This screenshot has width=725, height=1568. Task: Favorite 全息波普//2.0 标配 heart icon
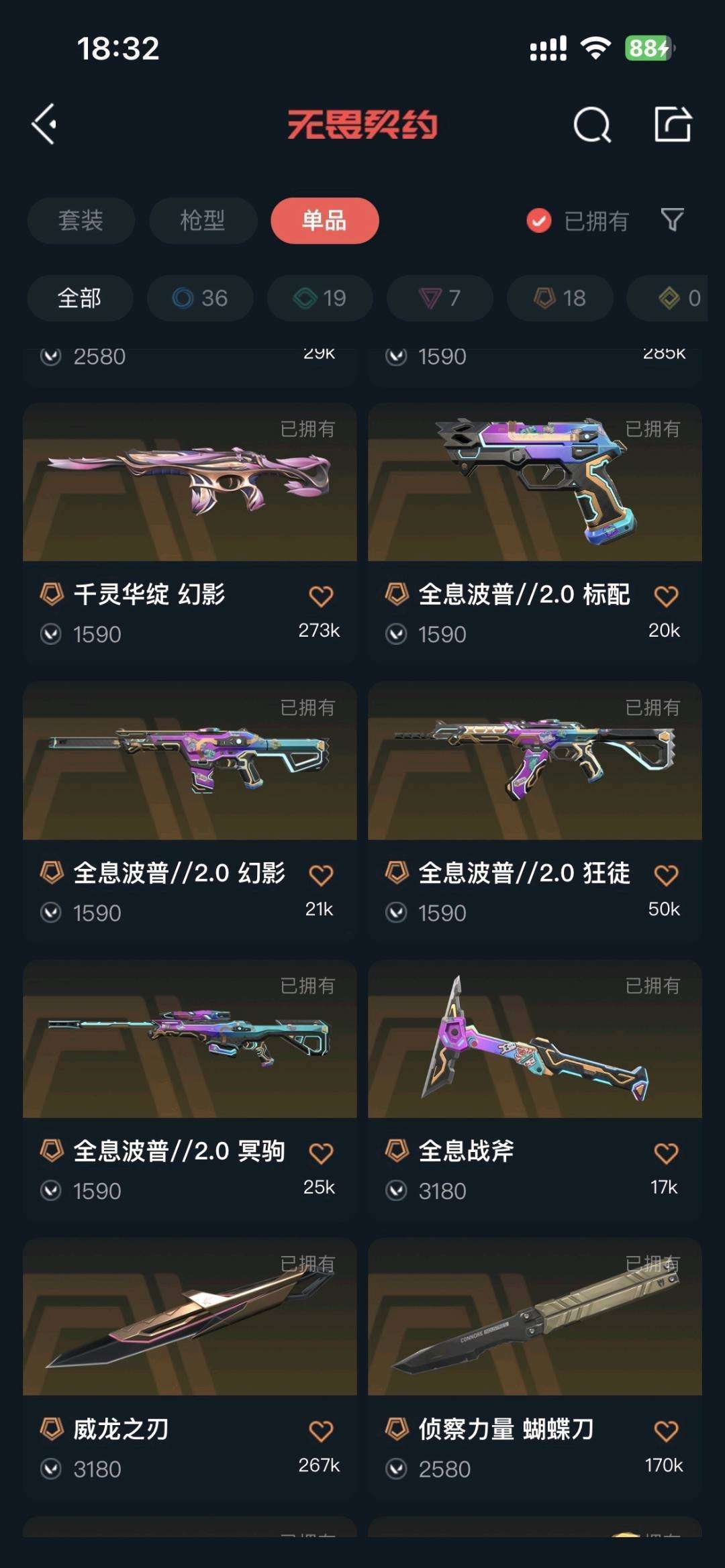pyautogui.click(x=666, y=596)
